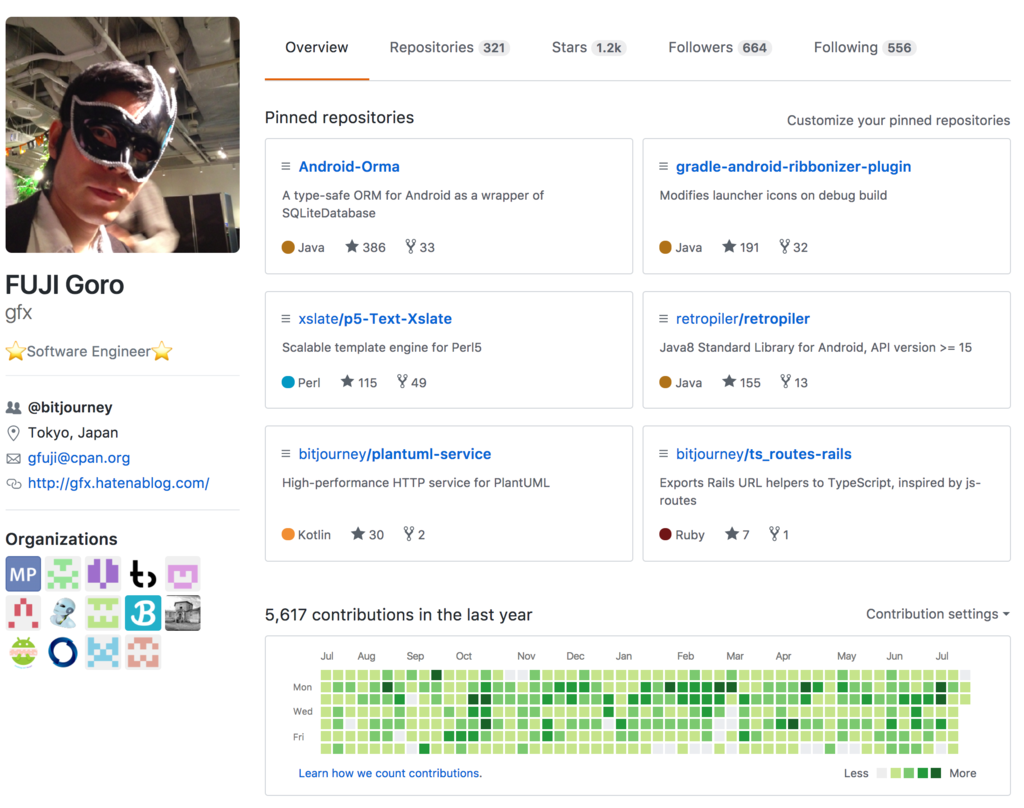Open the Contribution settings dropdown
Image resolution: width=1024 pixels, height=808 pixels.
(x=938, y=614)
